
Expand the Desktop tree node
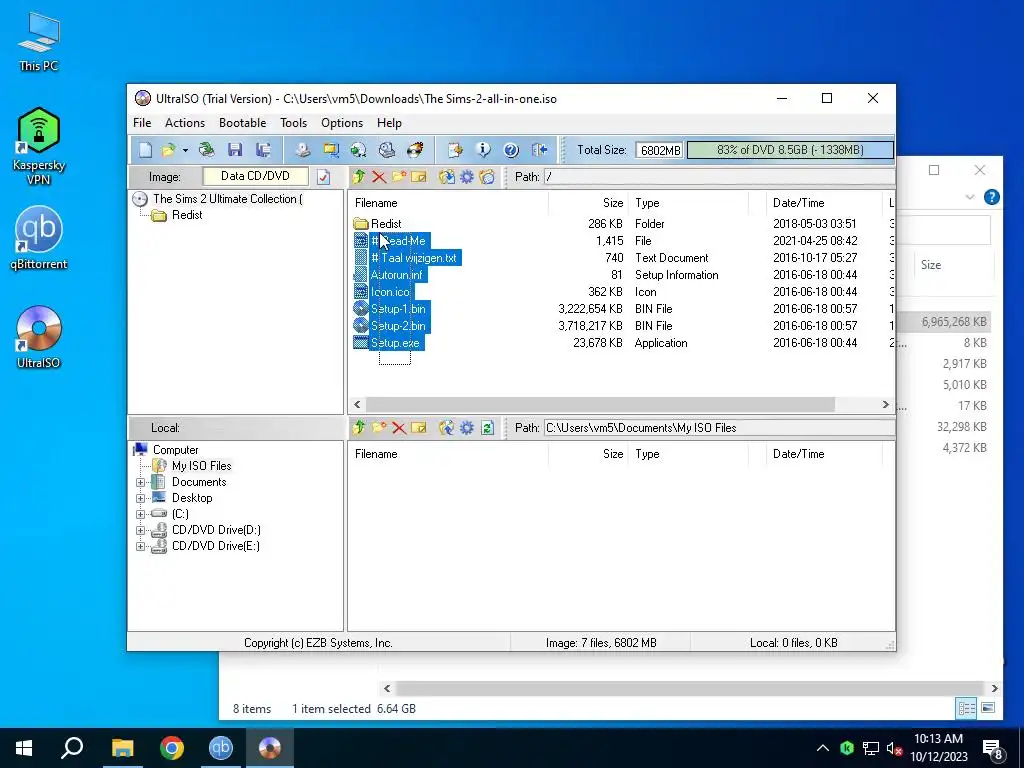pos(140,498)
